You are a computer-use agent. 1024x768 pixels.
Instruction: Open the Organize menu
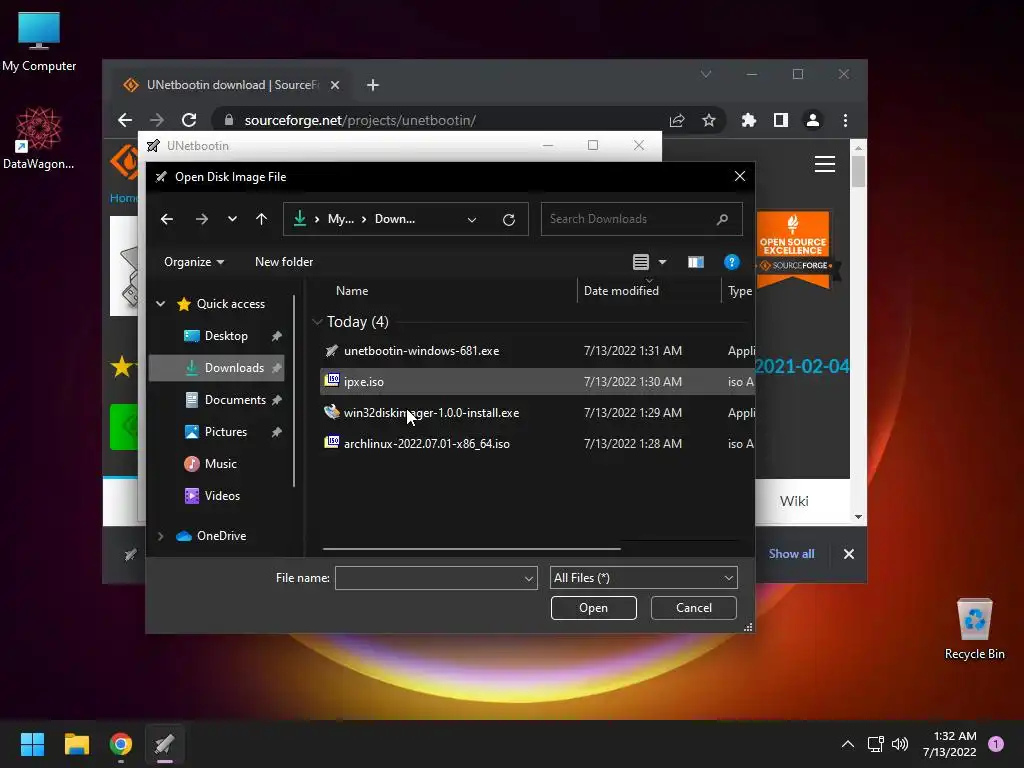point(194,262)
